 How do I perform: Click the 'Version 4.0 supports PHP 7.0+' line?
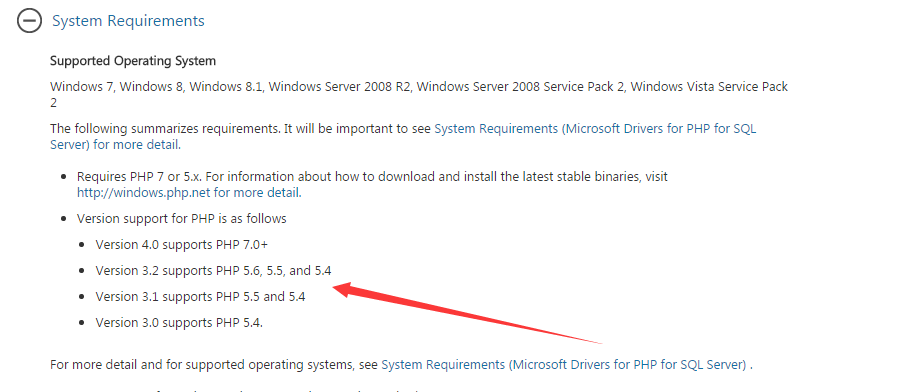[182, 245]
